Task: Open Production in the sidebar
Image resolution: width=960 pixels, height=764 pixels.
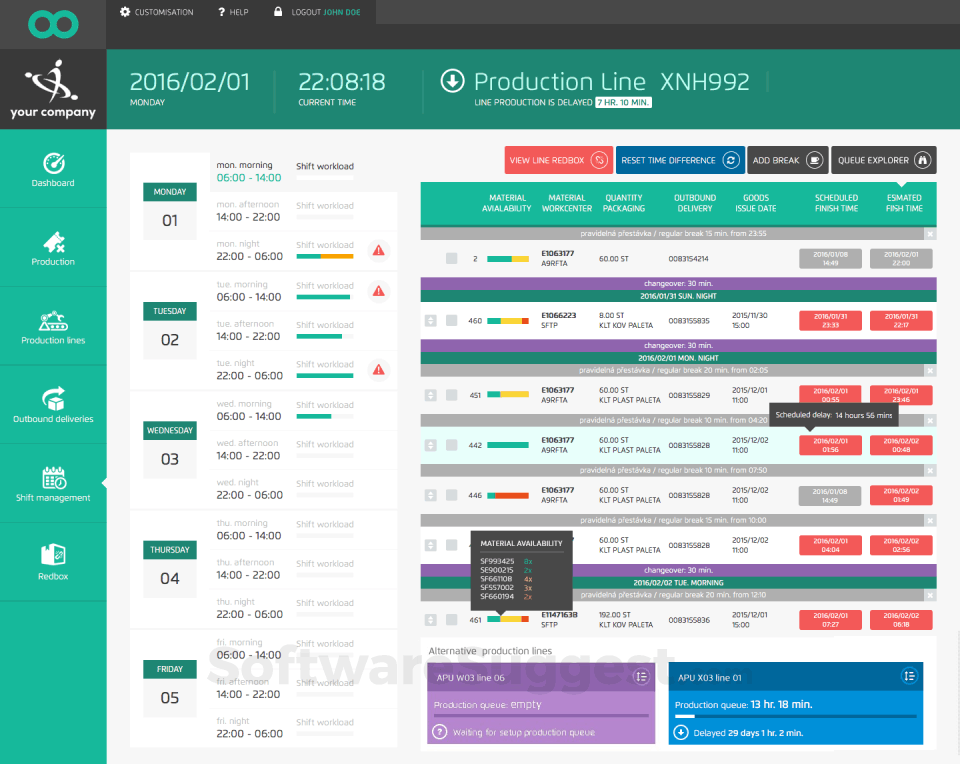Action: click(53, 249)
